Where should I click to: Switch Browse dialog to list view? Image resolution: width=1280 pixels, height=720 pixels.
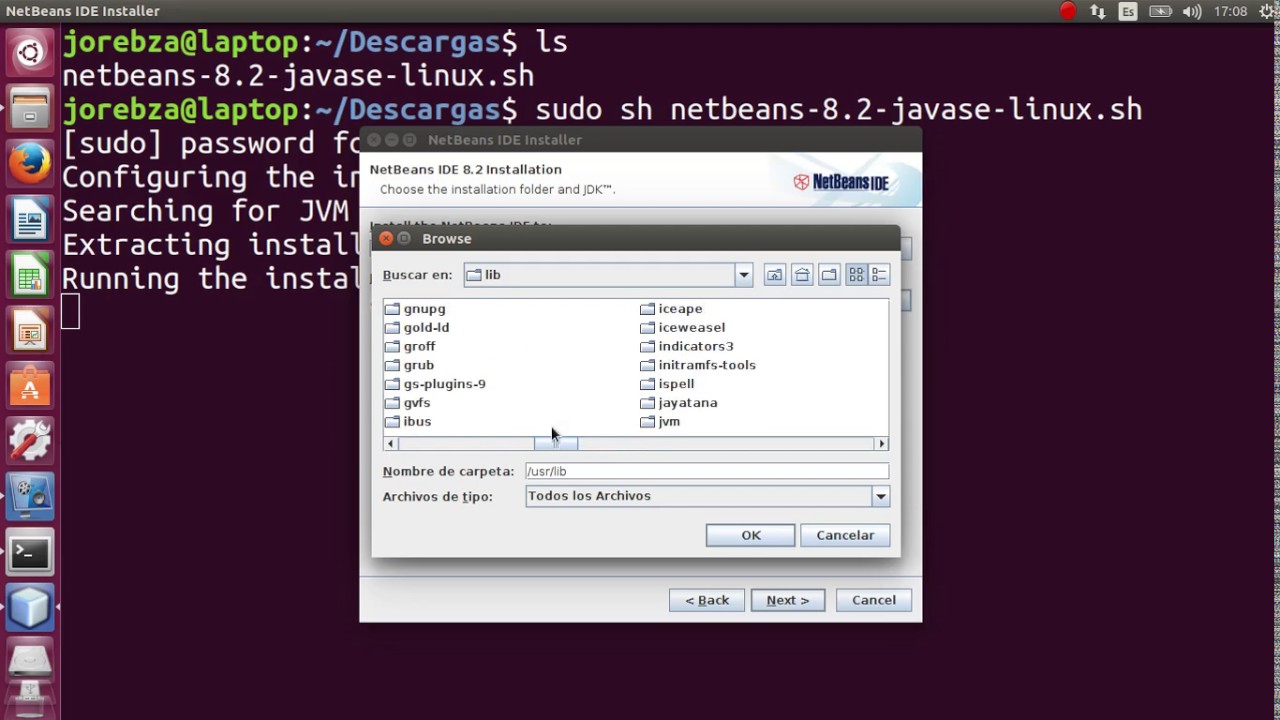(x=856, y=275)
